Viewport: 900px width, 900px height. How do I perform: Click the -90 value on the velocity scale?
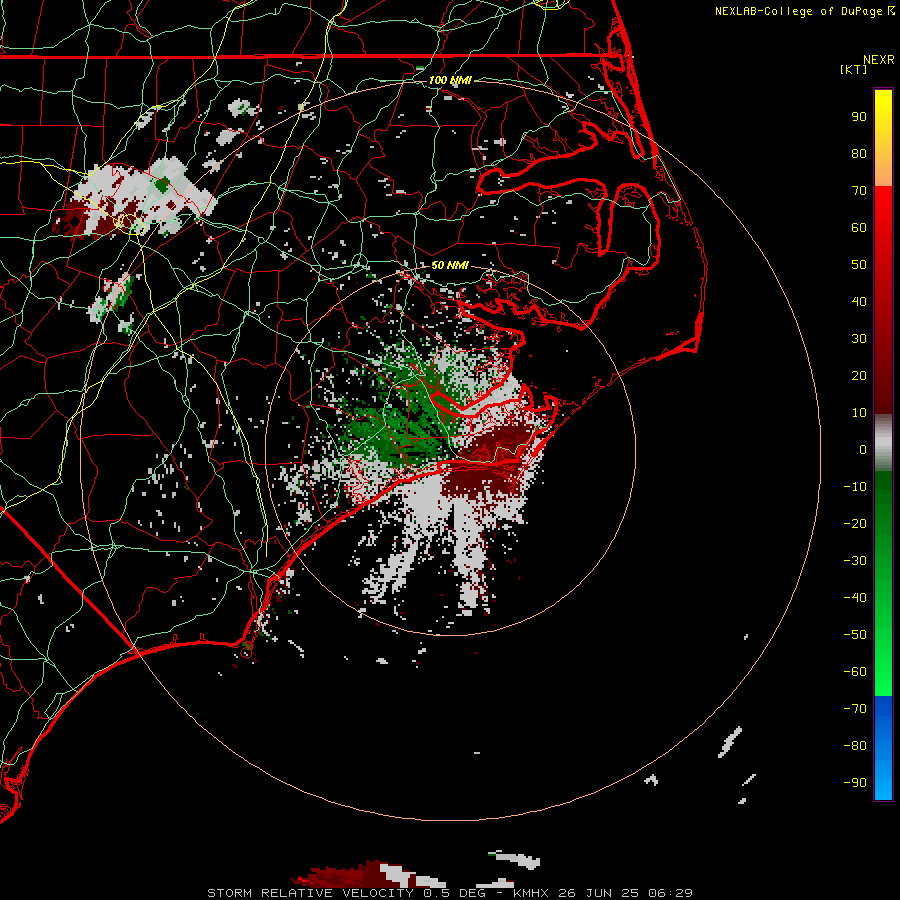pyautogui.click(x=855, y=783)
